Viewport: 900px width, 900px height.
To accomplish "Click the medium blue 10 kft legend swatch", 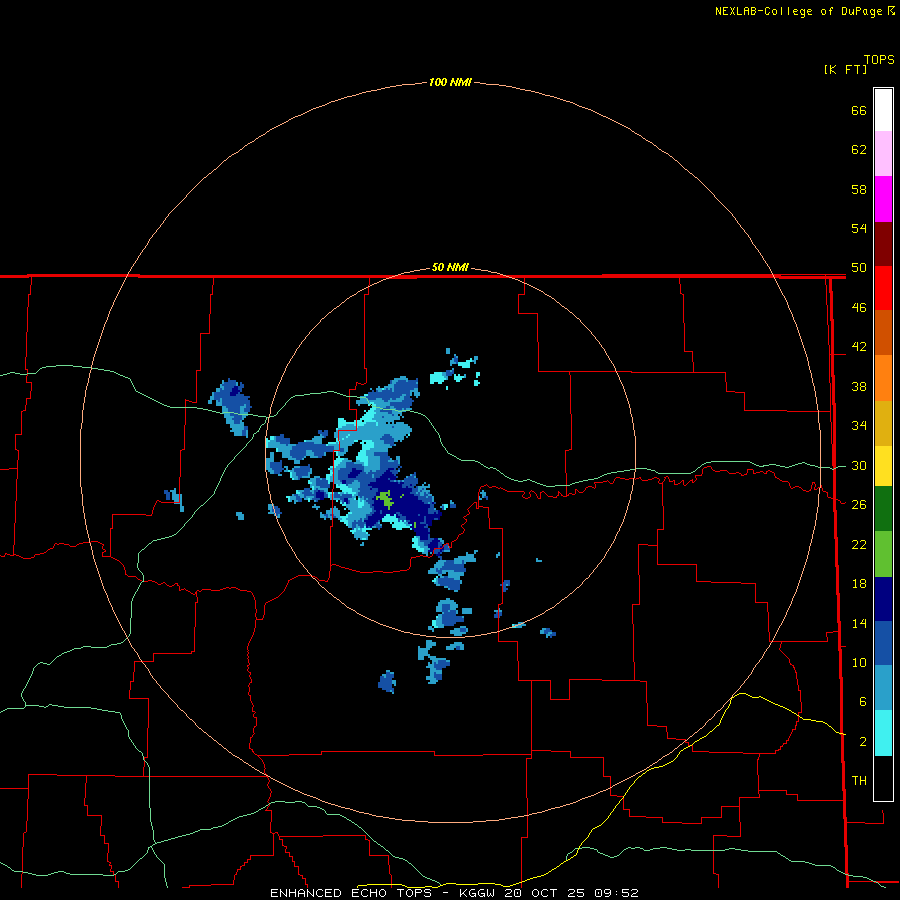I will 883,643.
